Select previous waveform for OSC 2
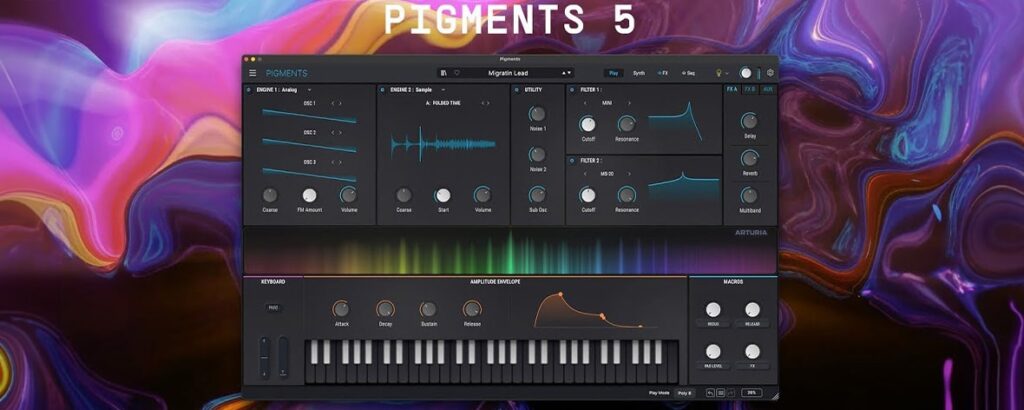Viewport: 1024px width, 410px height. point(332,133)
